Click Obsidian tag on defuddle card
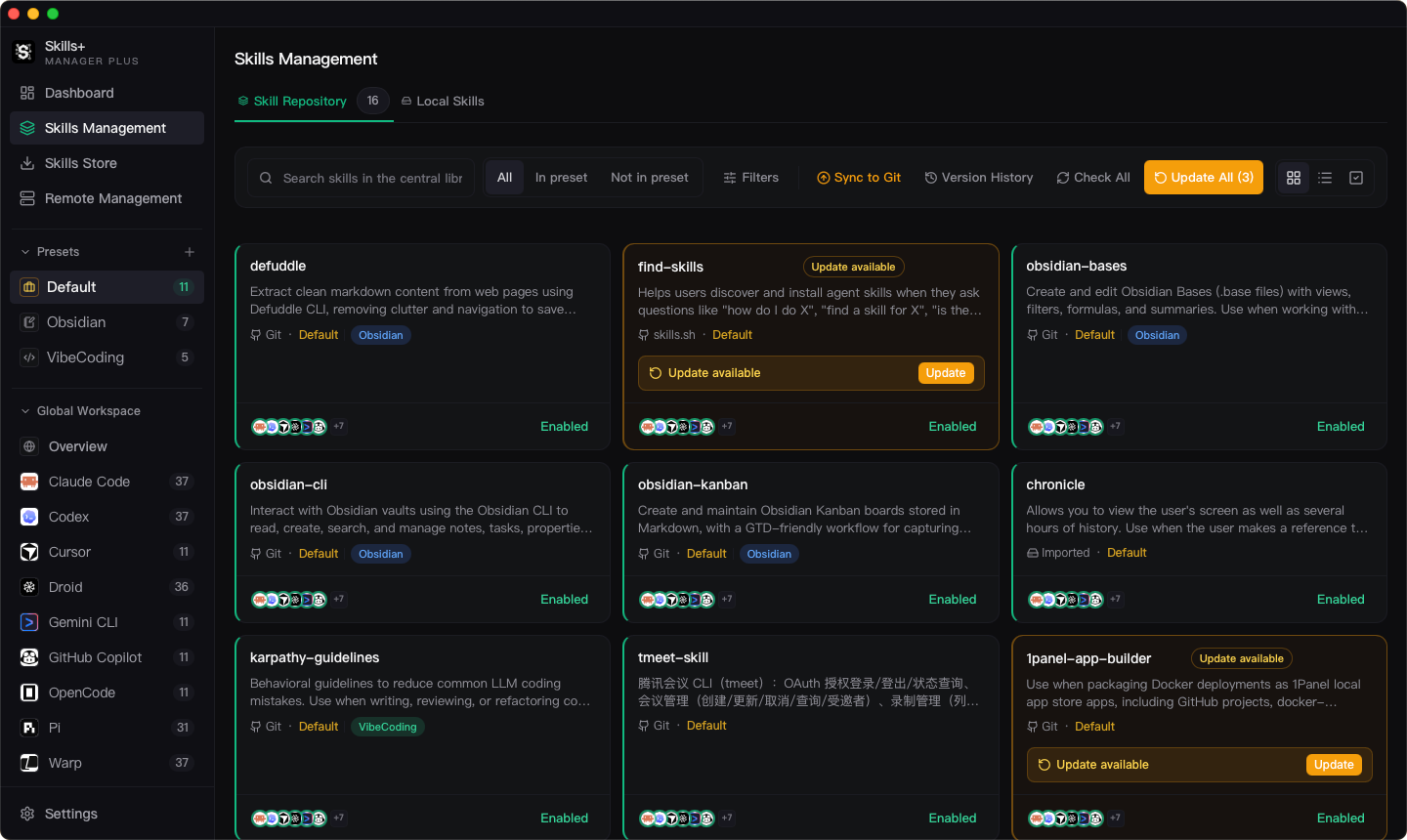The image size is (1407, 840). [x=381, y=335]
